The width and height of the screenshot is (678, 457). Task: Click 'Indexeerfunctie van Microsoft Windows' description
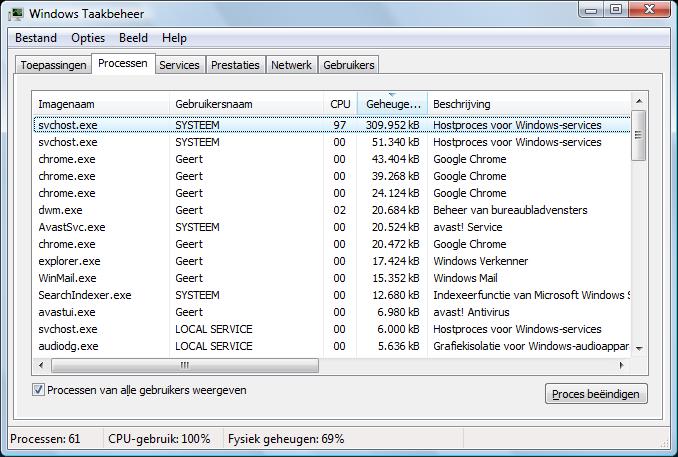pos(531,295)
